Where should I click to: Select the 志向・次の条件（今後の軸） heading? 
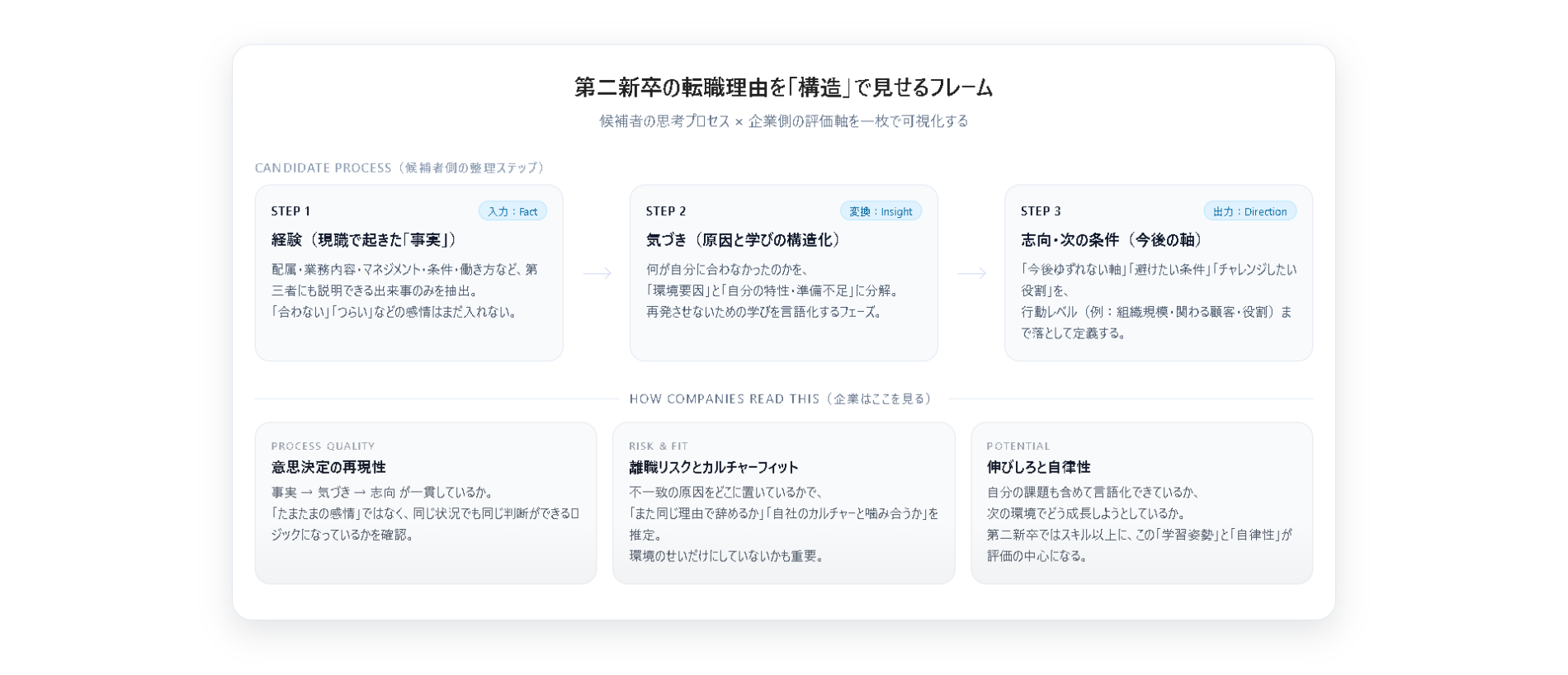[1112, 240]
